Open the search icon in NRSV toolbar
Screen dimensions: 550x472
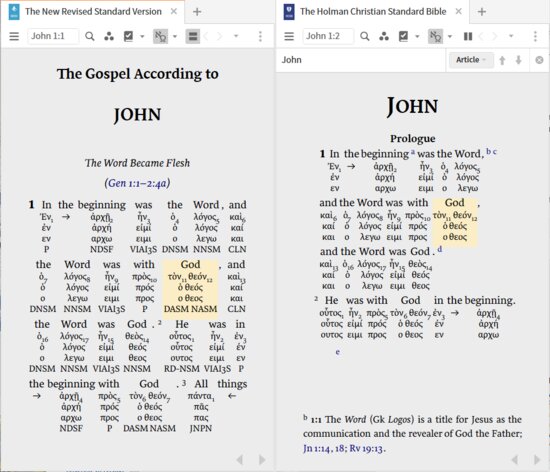[x=90, y=36]
